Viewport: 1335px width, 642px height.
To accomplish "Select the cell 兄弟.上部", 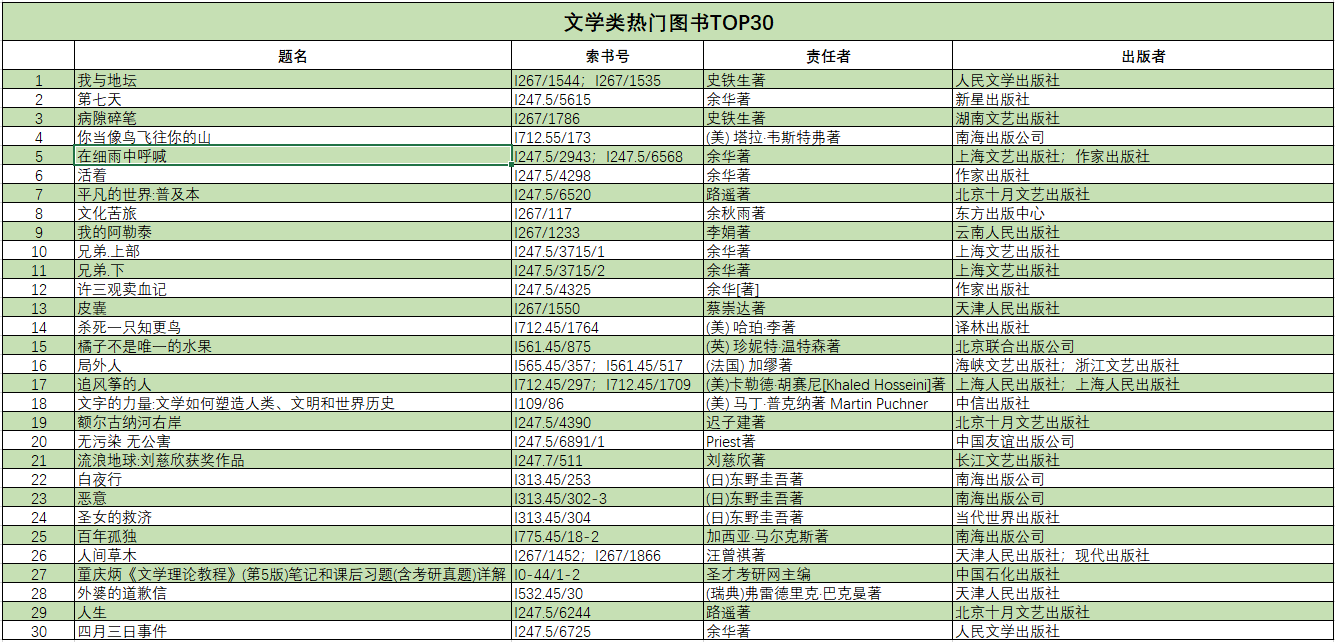I will [x=293, y=252].
